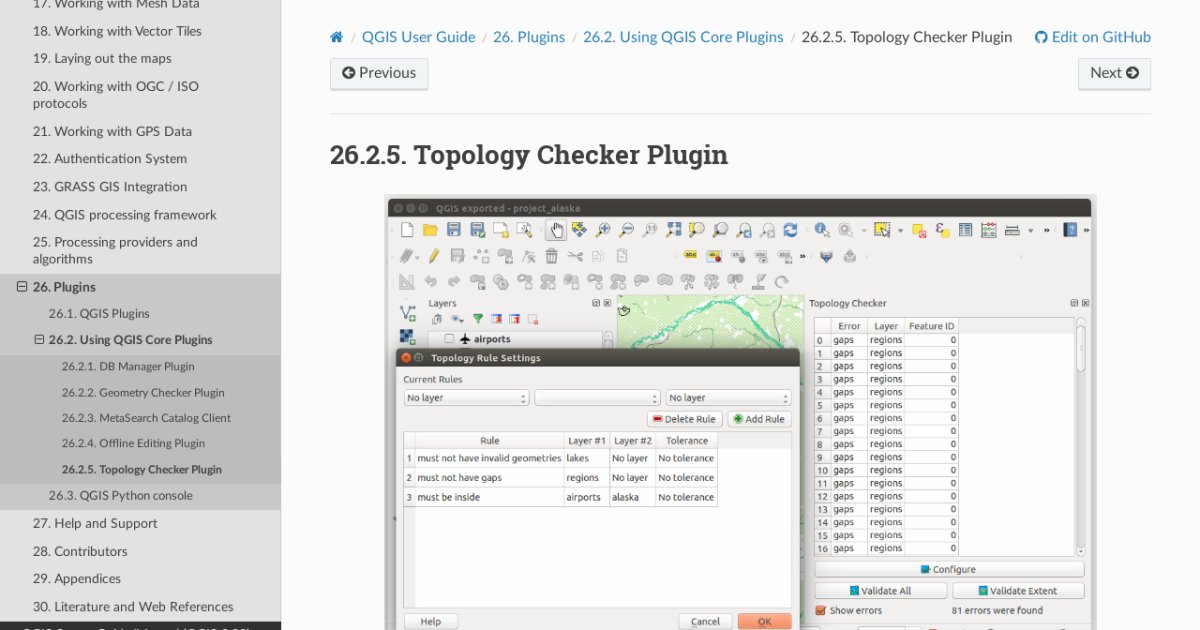Viewport: 1200px width, 630px height.
Task: Click the New Project blank page icon
Action: 407,230
